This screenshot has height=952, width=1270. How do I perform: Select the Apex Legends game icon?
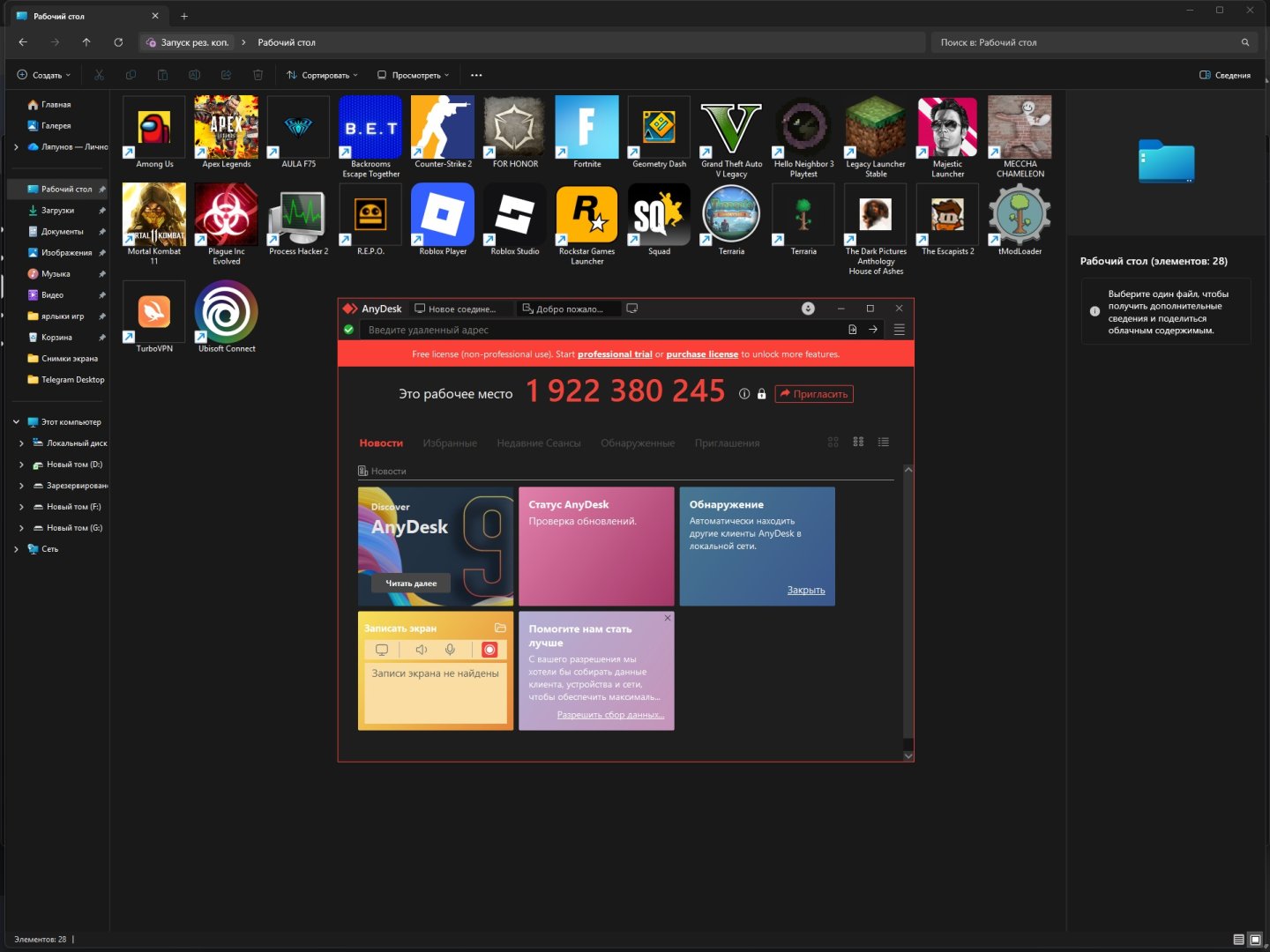tap(227, 127)
